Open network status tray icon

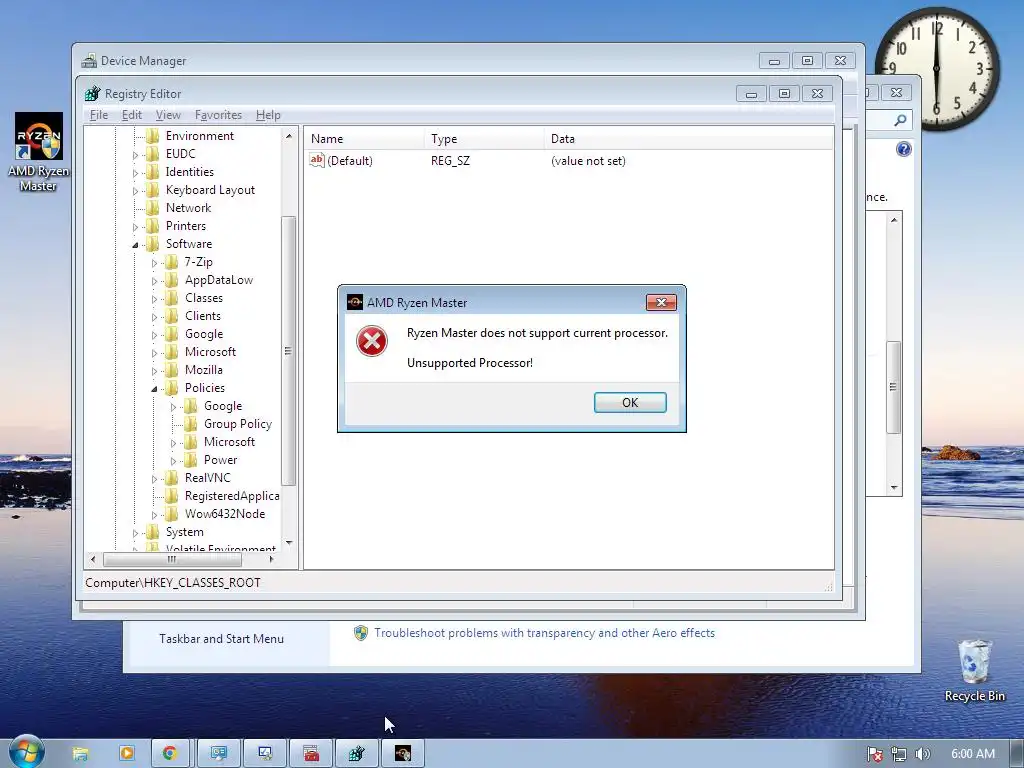pos(899,754)
